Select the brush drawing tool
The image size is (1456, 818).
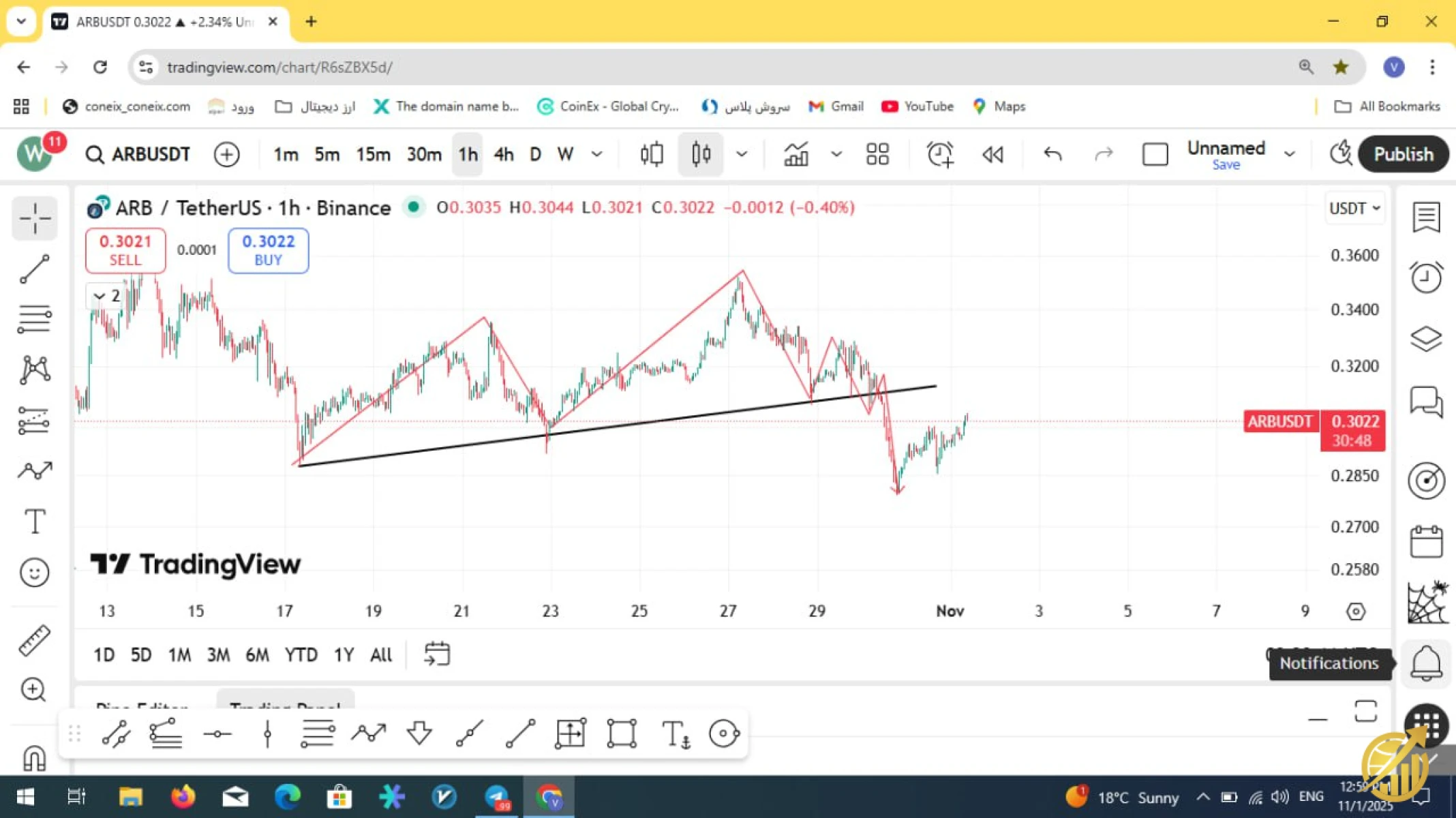35,471
